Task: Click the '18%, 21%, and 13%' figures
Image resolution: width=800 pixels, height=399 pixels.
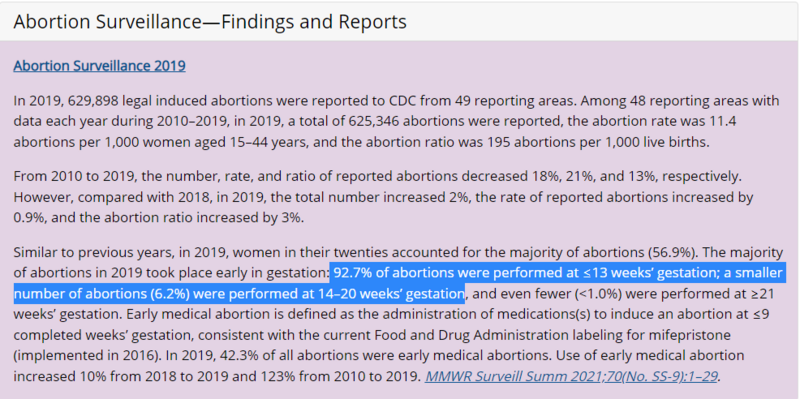Action: point(577,177)
